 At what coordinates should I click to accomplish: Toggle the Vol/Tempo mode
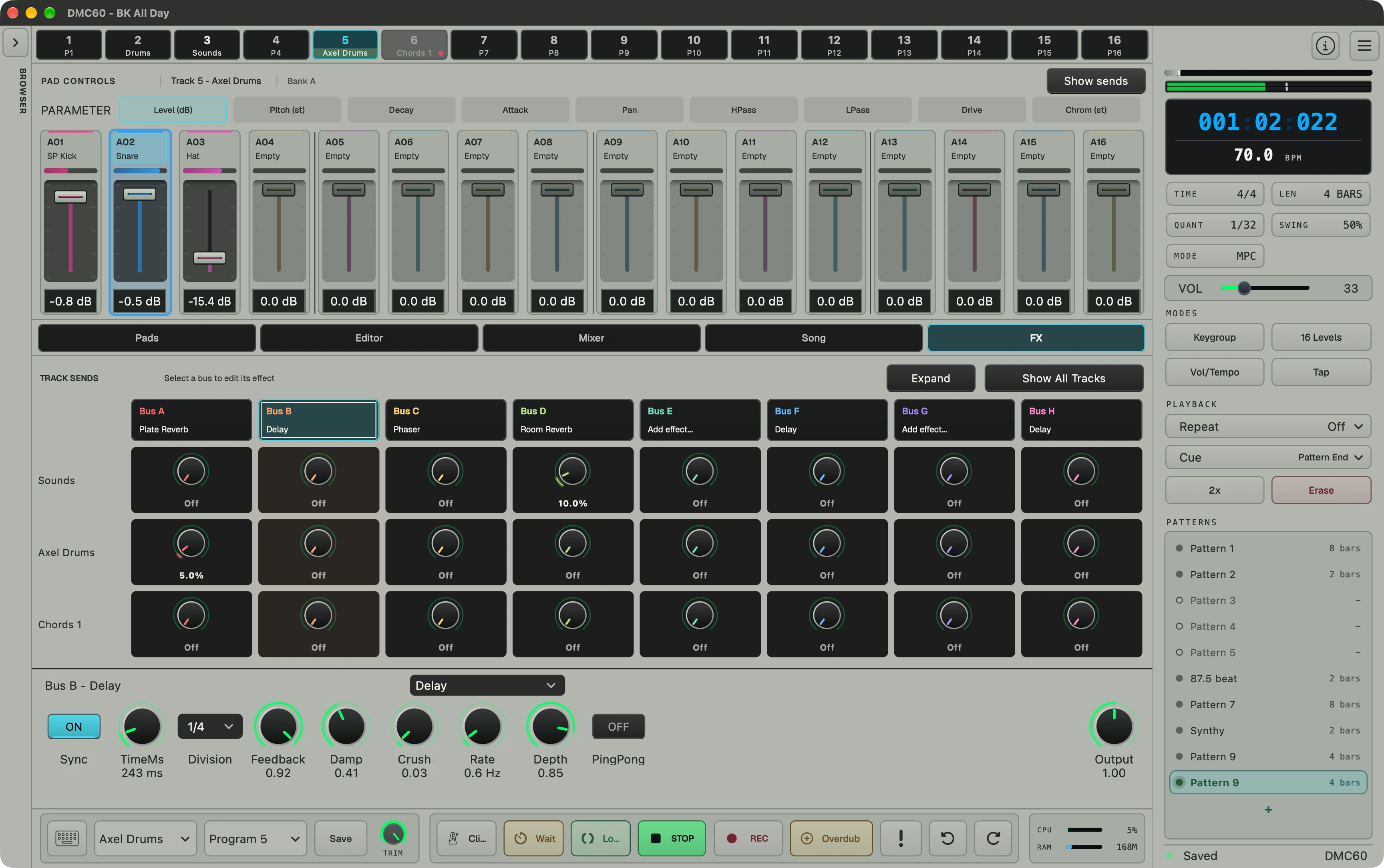(x=1215, y=372)
